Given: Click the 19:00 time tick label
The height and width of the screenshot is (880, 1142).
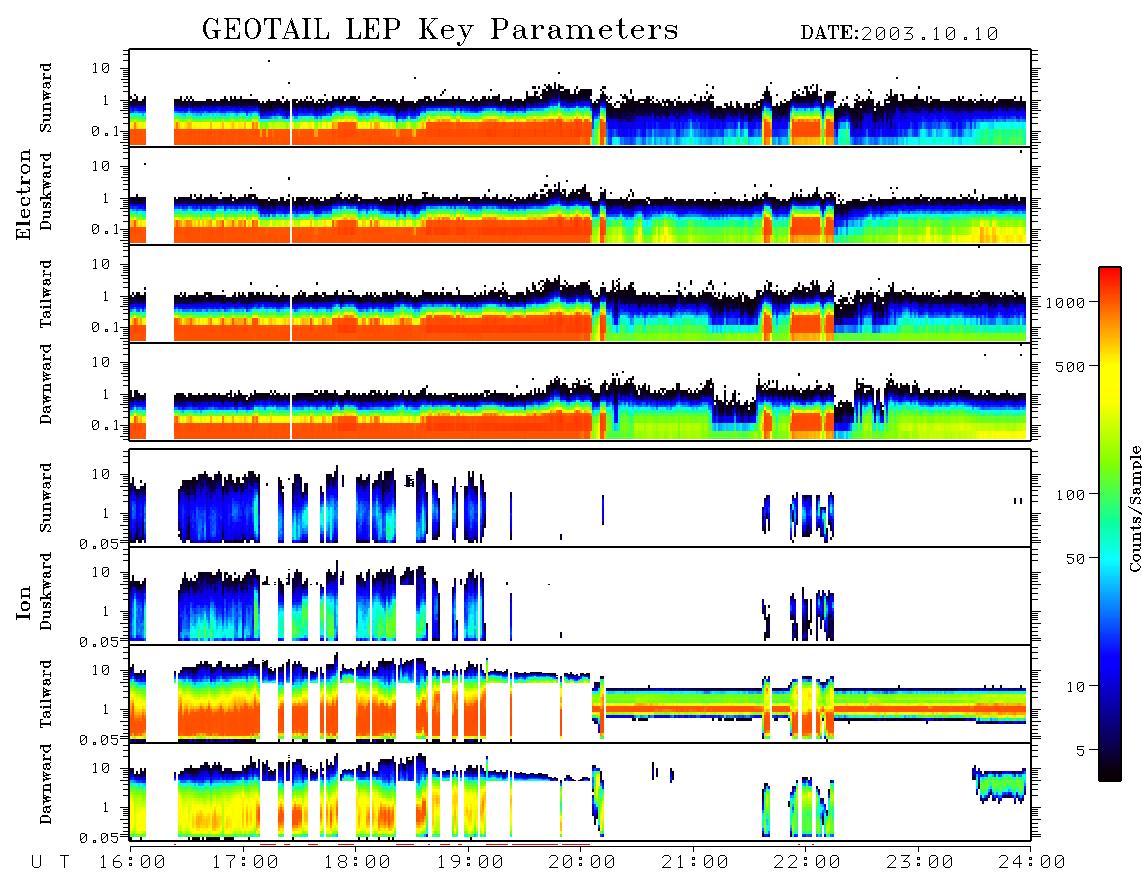Looking at the screenshot, I should point(470,863).
